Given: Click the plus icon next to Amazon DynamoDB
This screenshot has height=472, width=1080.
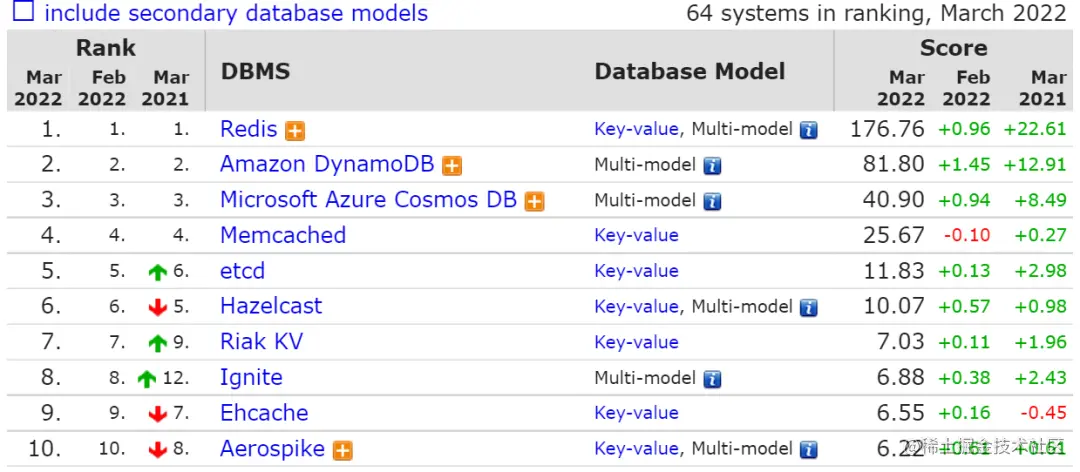Looking at the screenshot, I should pos(452,166).
